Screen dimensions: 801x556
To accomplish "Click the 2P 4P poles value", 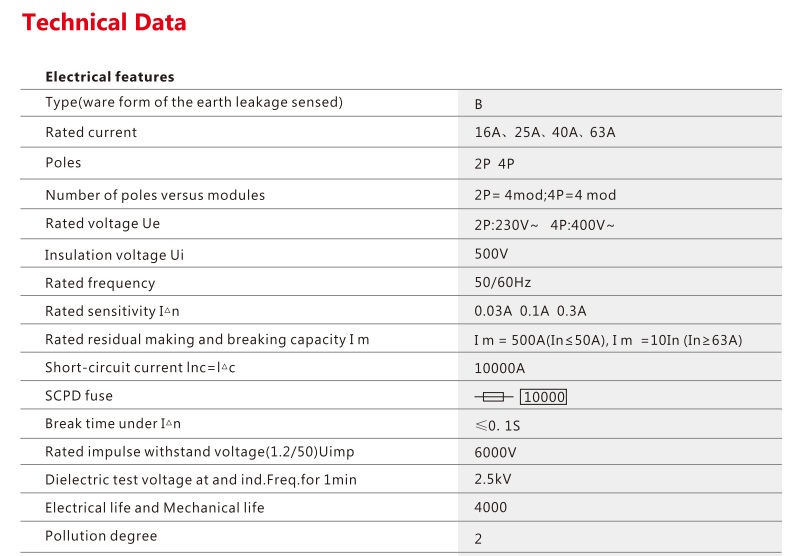I will (494, 164).
